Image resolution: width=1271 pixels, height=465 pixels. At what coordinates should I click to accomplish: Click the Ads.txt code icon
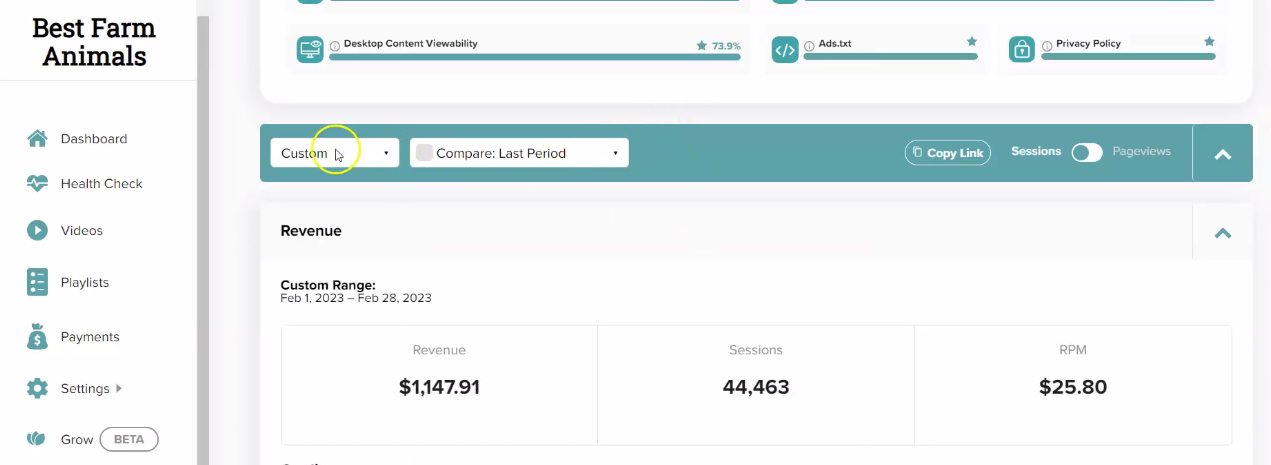tap(785, 50)
